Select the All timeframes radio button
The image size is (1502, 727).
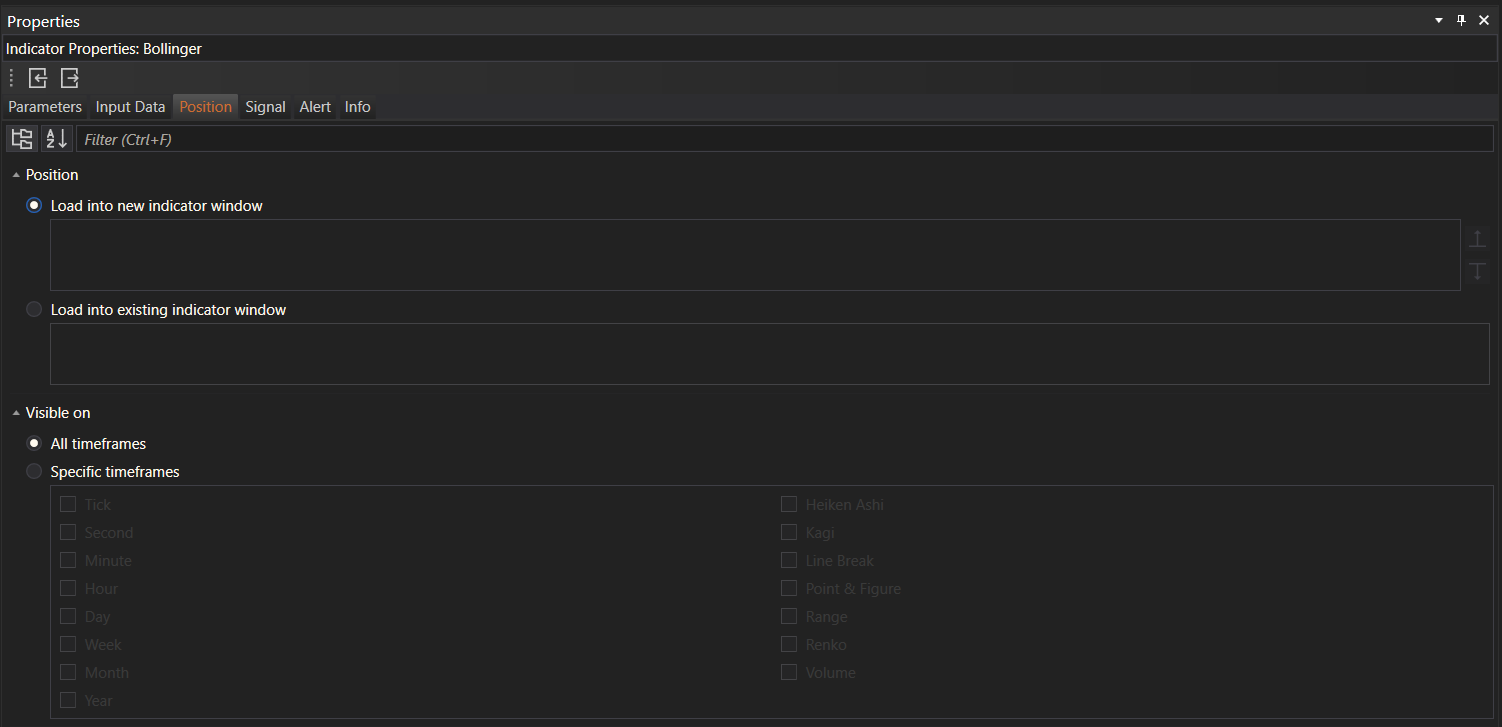(x=34, y=443)
